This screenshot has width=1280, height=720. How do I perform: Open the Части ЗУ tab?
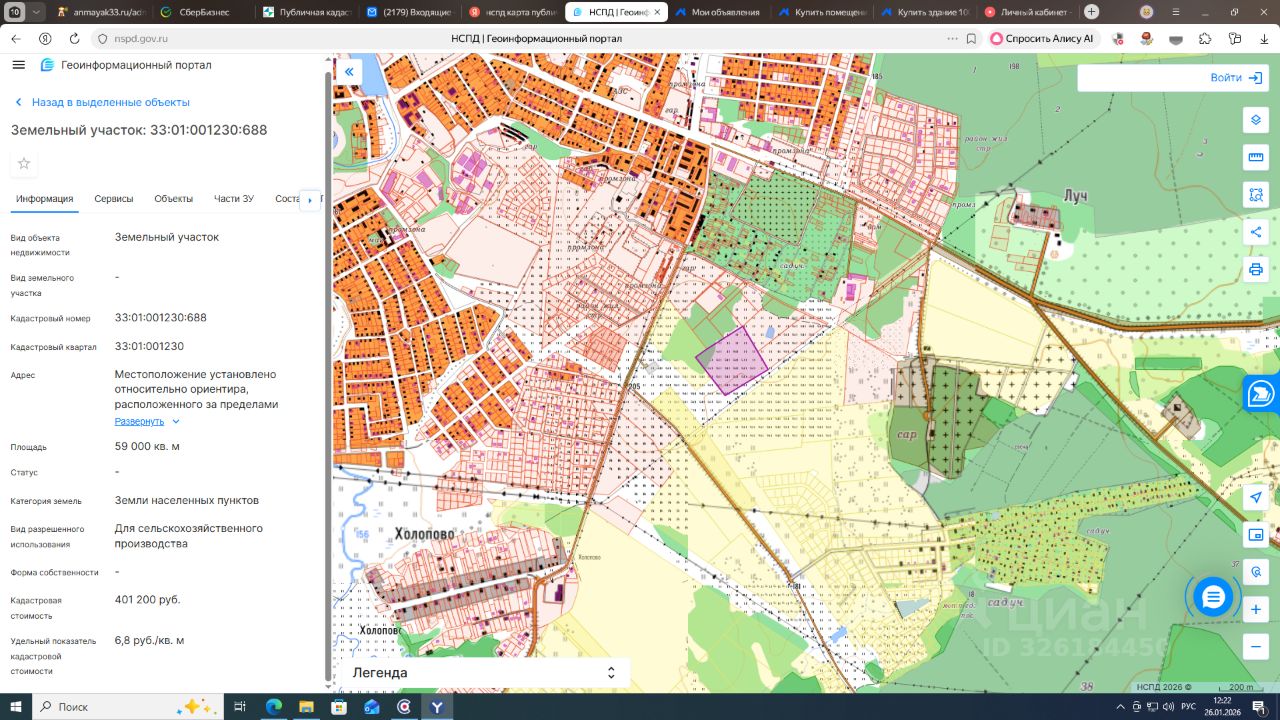pos(234,199)
